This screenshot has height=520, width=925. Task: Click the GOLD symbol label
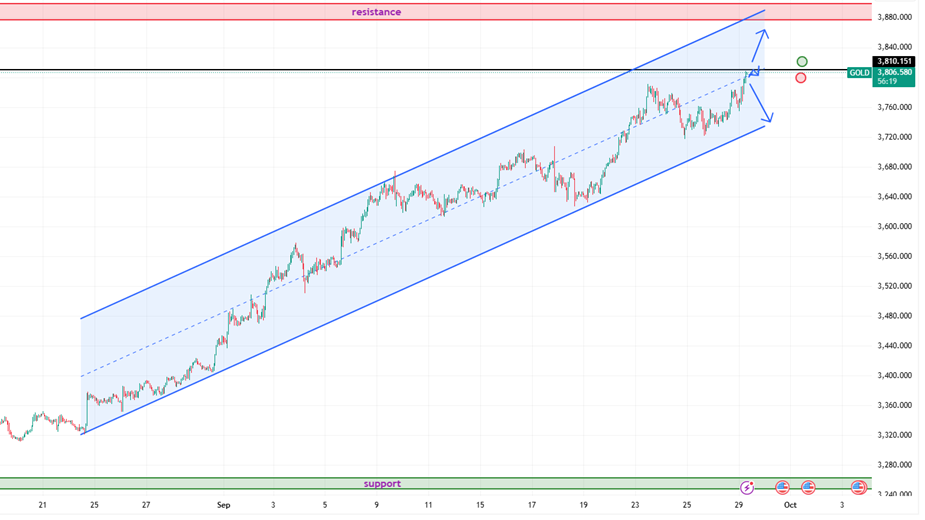pos(858,73)
